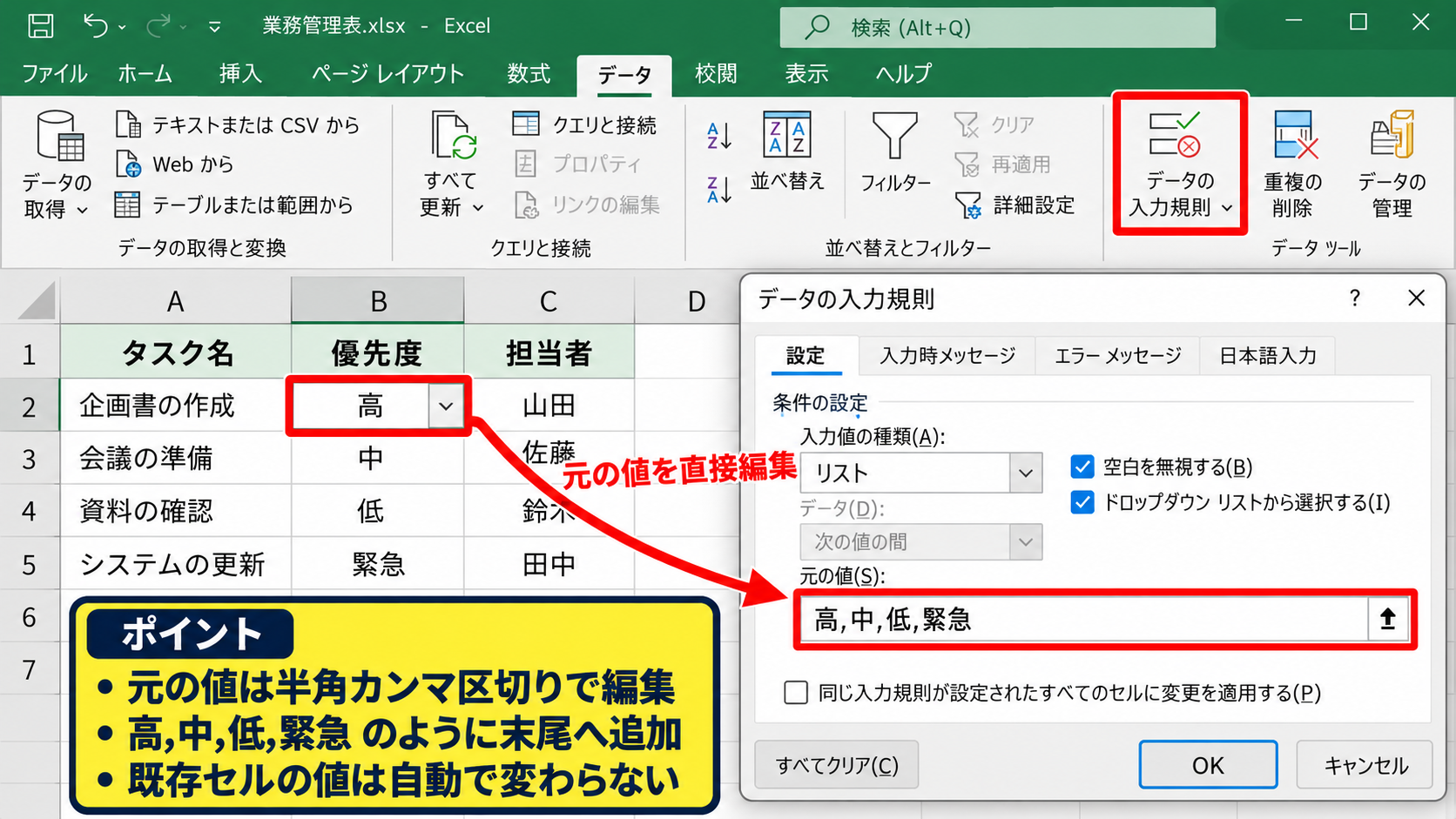Select column A header
Screen dimensions: 1456x819
coord(175,301)
